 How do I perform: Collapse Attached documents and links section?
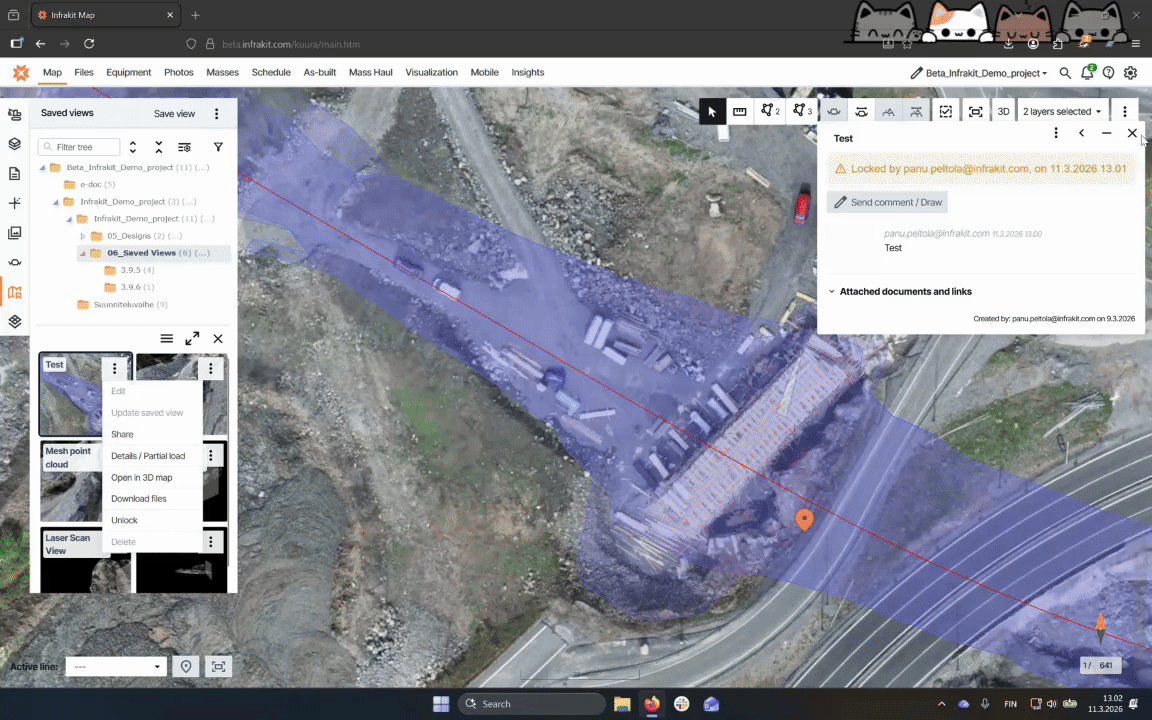tap(831, 292)
